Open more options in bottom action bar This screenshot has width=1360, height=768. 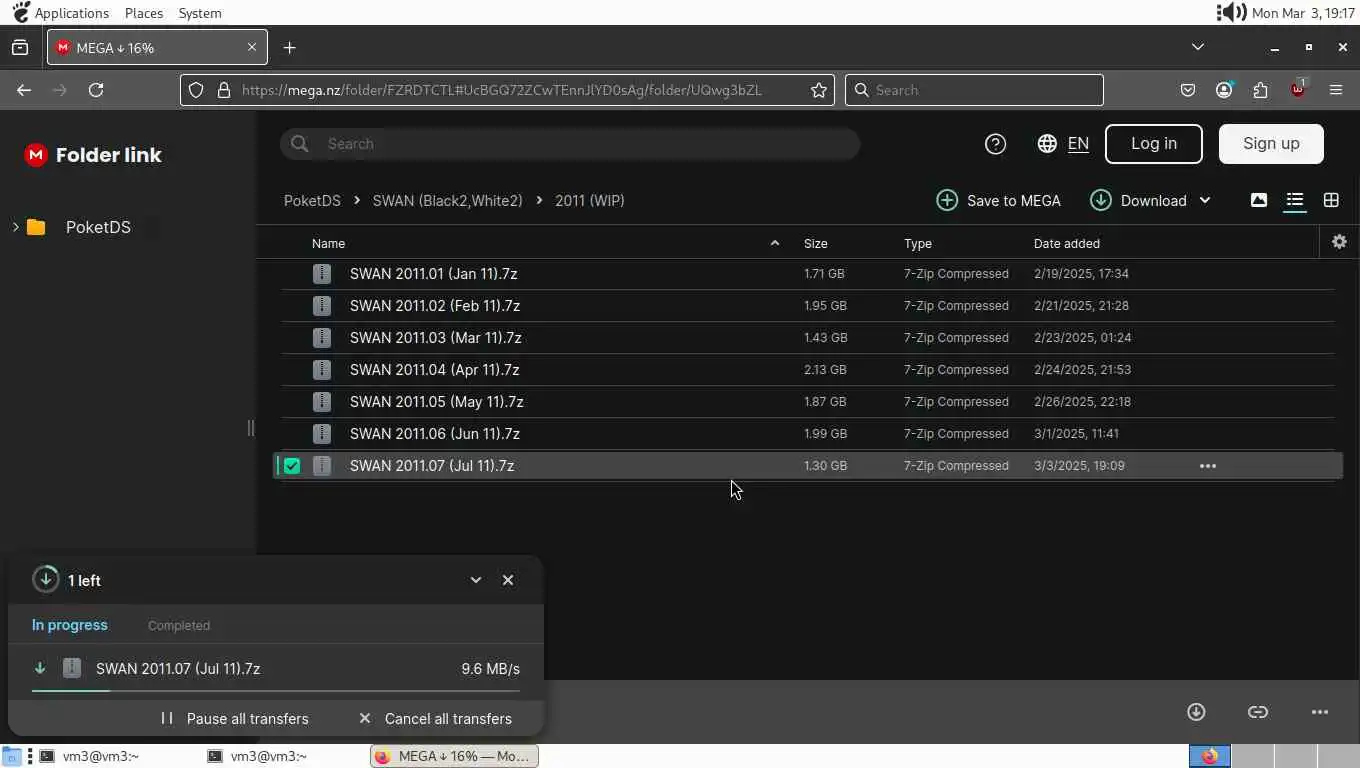tap(1320, 712)
